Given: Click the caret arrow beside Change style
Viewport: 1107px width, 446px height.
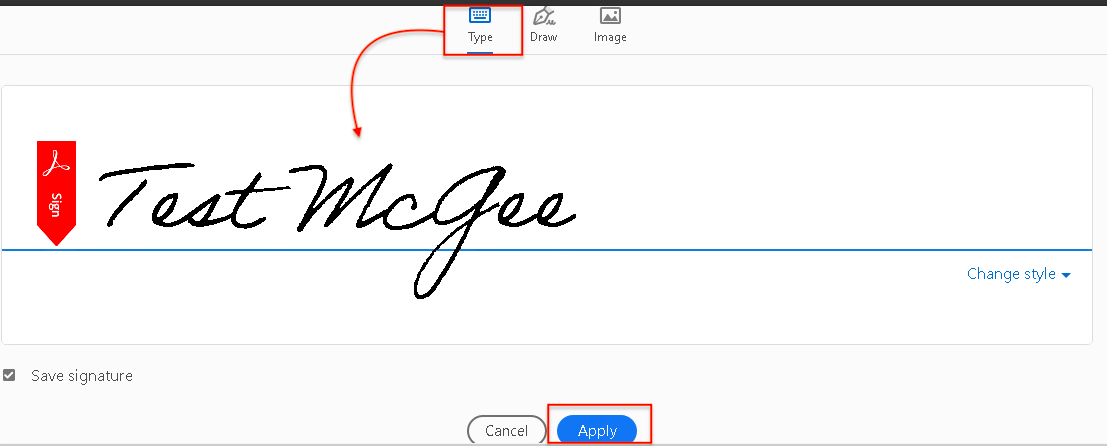Looking at the screenshot, I should coord(1066,275).
